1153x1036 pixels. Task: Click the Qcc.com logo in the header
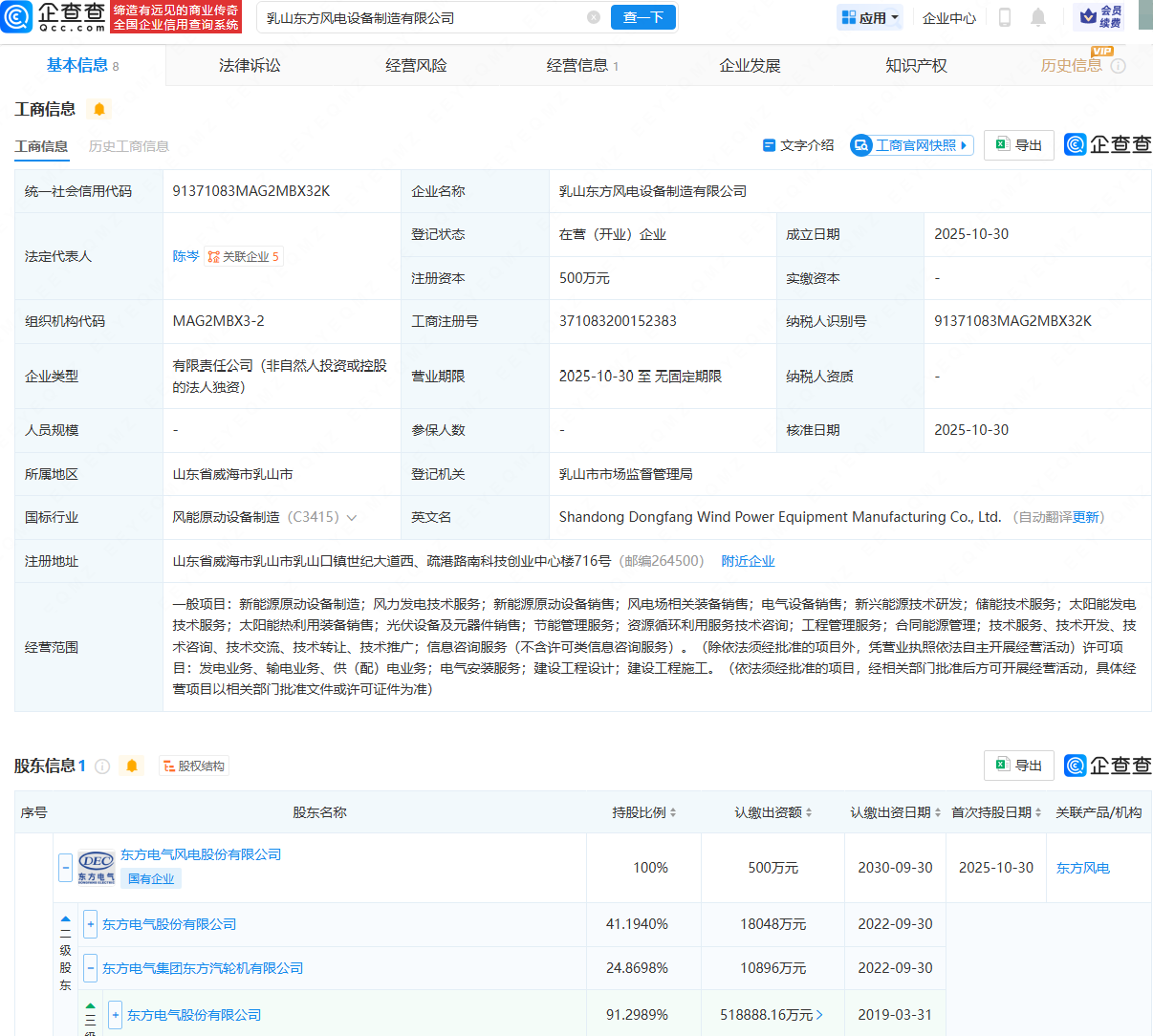[54, 17]
